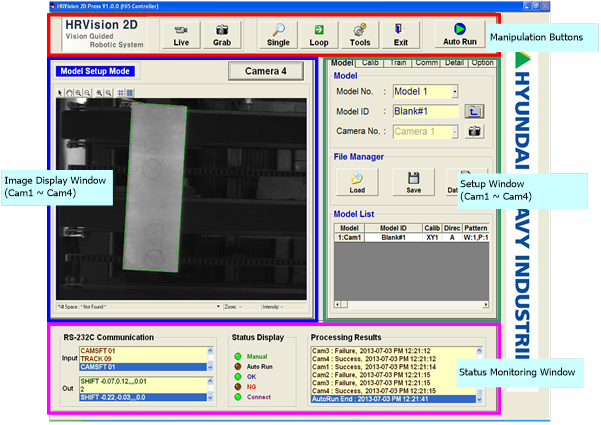601x425 pixels.
Task: Expand the Model No. dropdown
Action: pos(455,92)
